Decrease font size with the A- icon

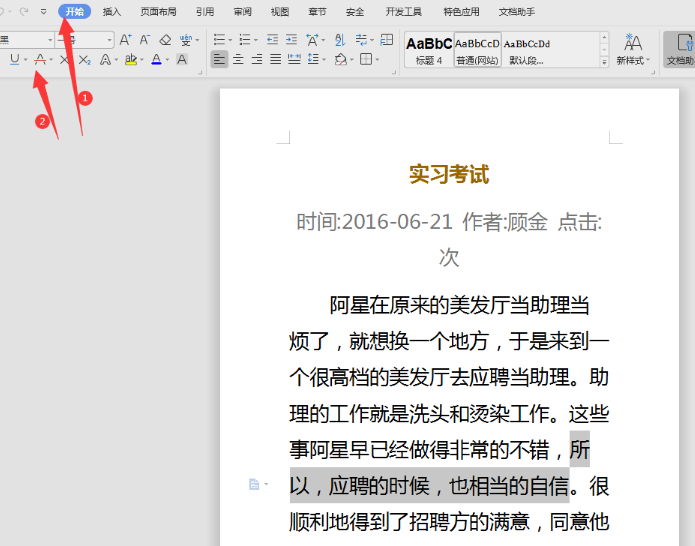coord(145,40)
